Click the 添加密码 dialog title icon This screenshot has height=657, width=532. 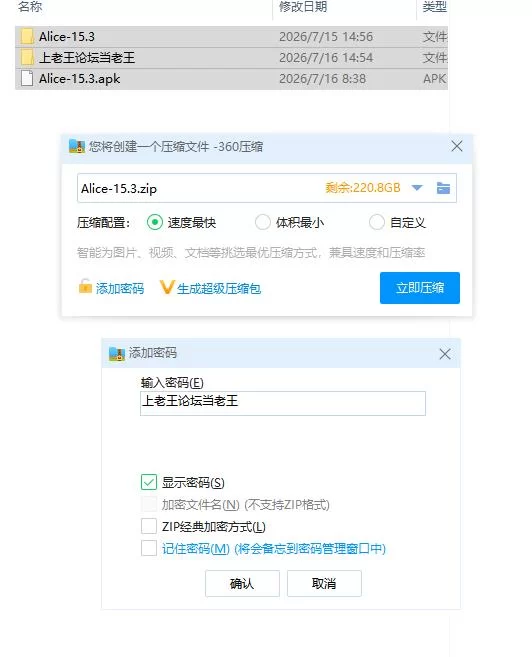117,354
